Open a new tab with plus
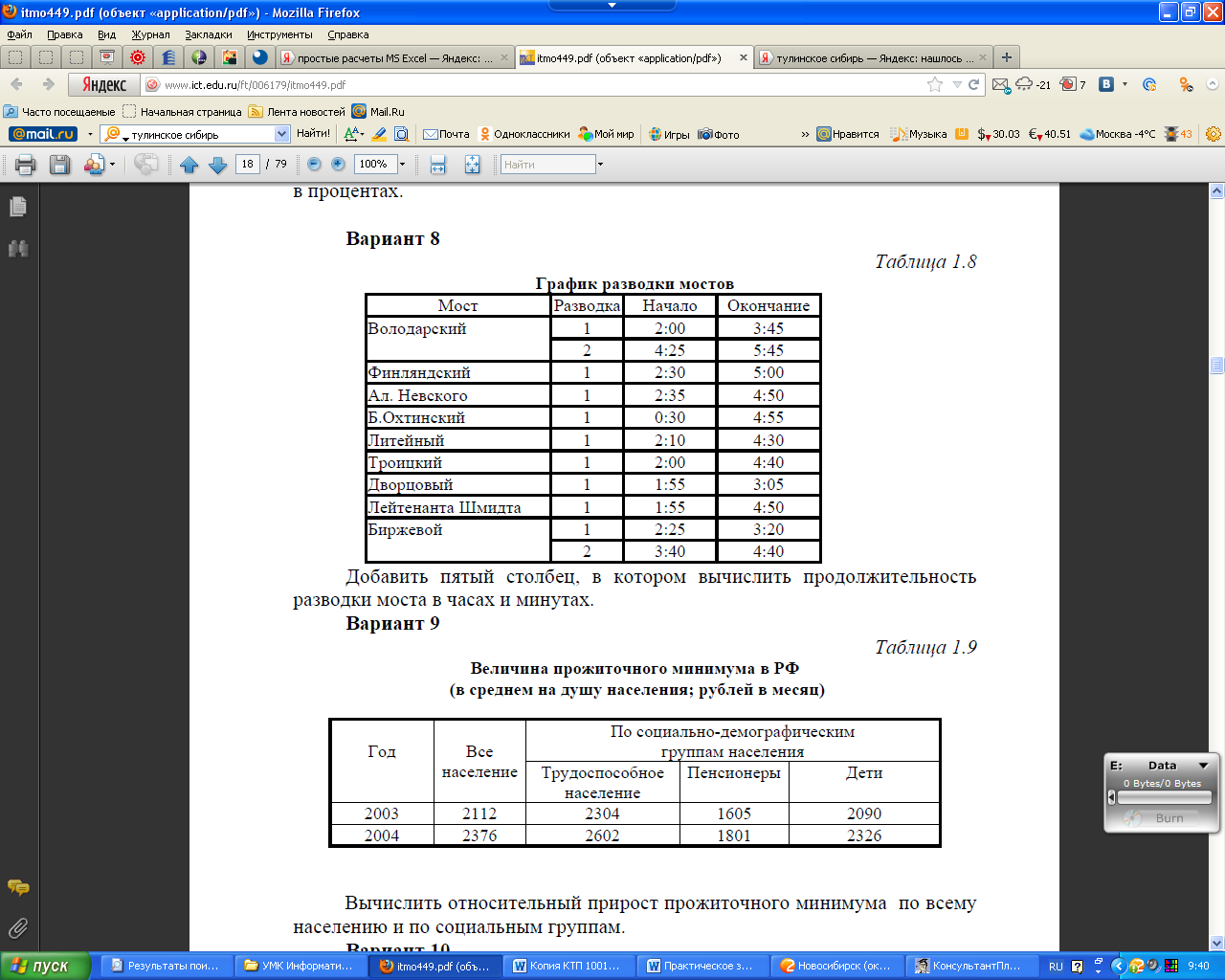 pos(1006,57)
